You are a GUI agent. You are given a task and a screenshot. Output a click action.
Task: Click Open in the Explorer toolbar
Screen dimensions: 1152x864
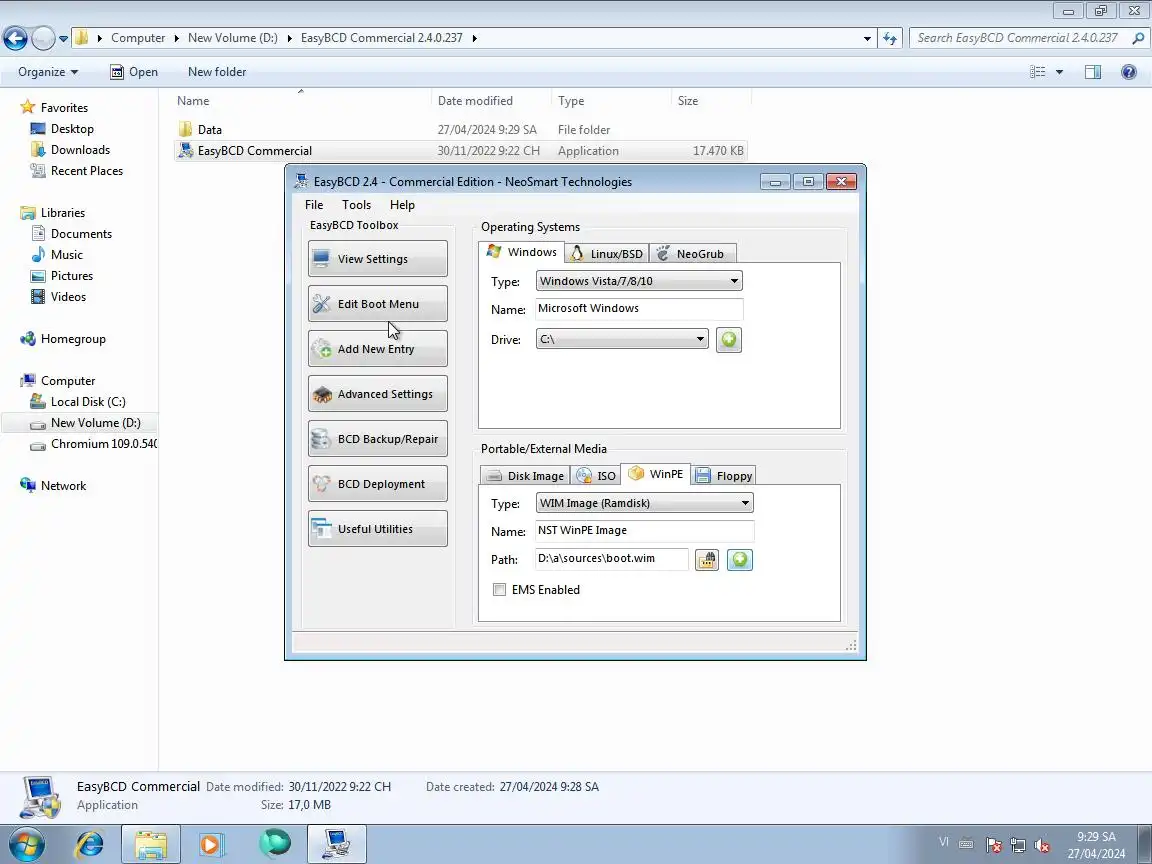tap(134, 72)
